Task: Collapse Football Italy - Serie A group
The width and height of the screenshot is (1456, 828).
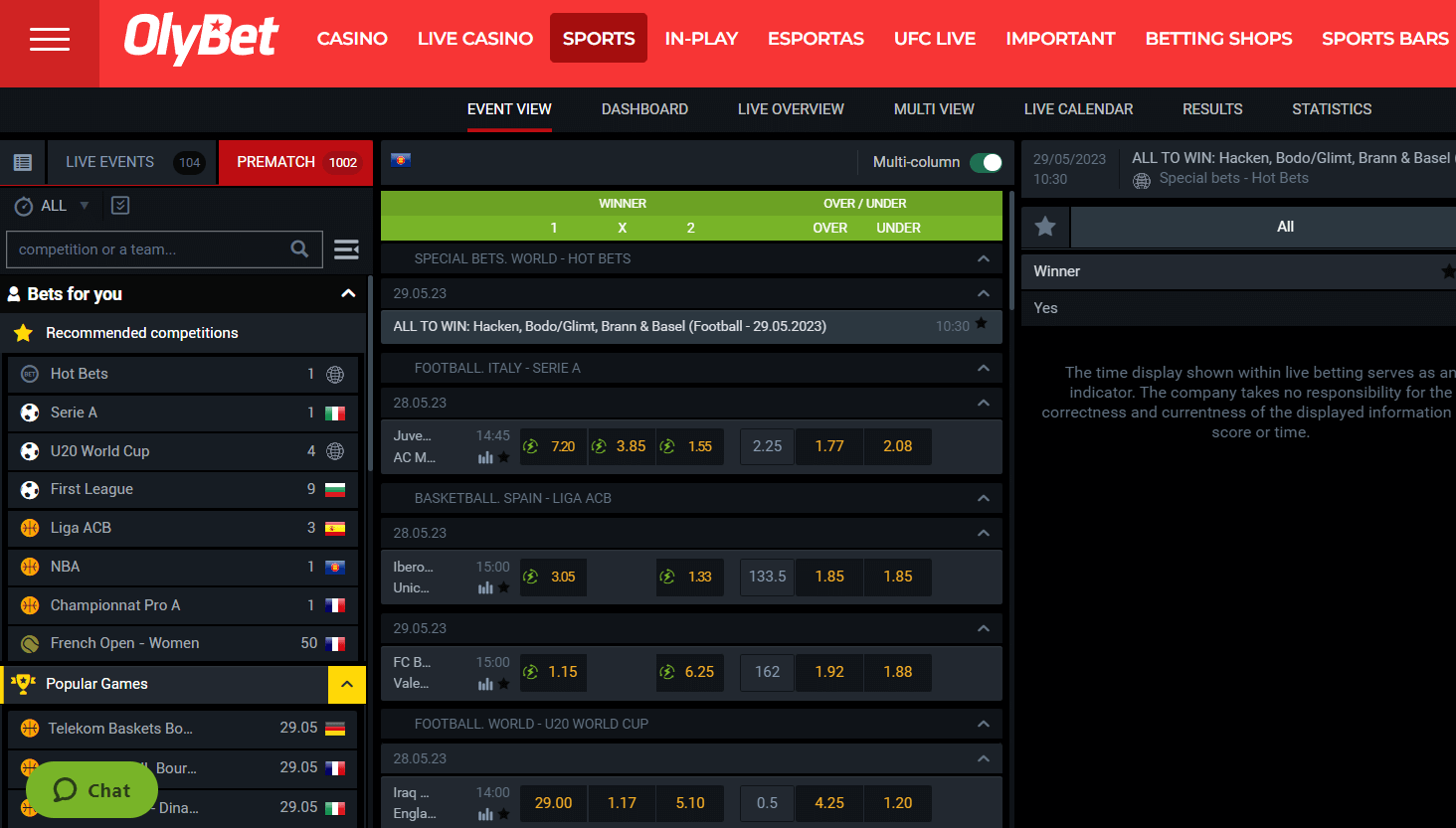Action: coord(984,368)
